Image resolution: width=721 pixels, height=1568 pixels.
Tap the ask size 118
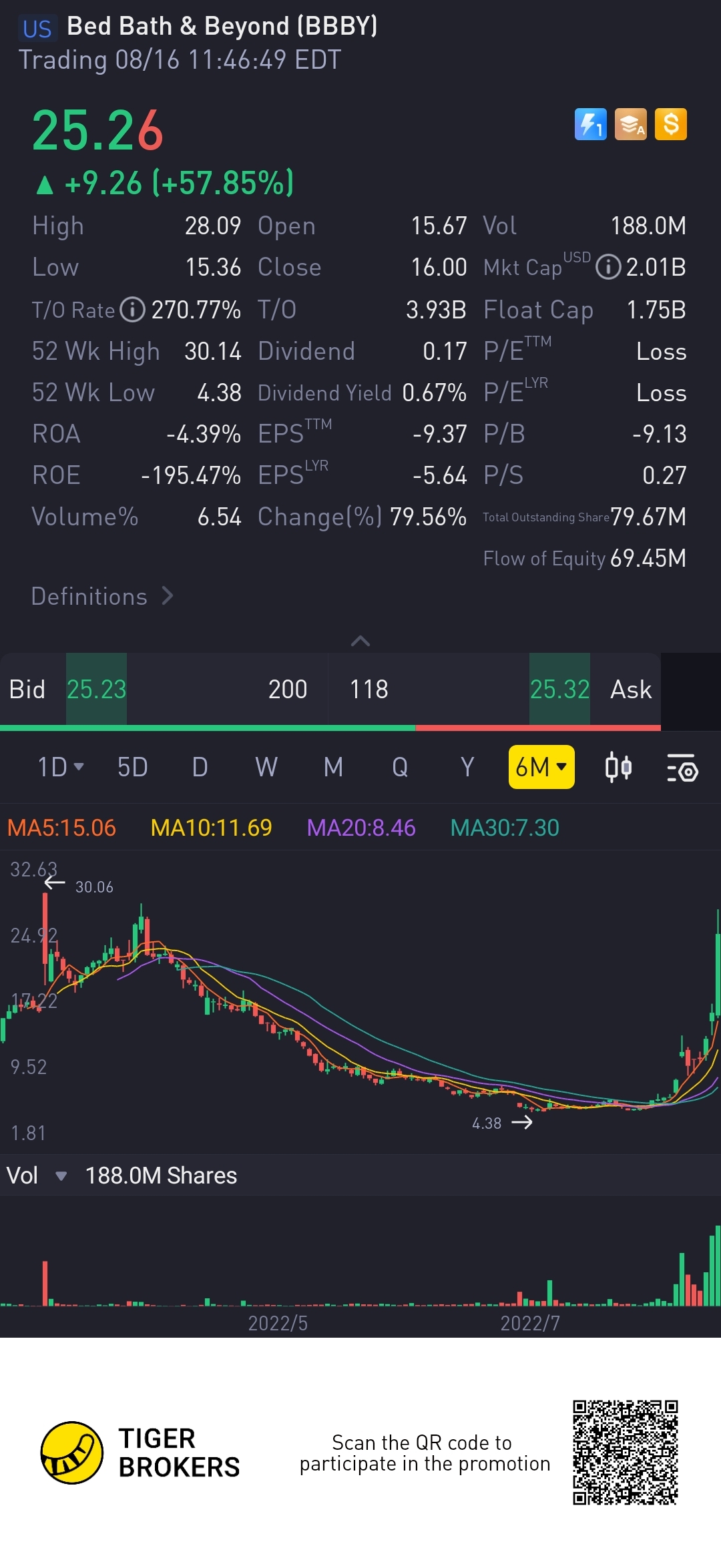(369, 689)
